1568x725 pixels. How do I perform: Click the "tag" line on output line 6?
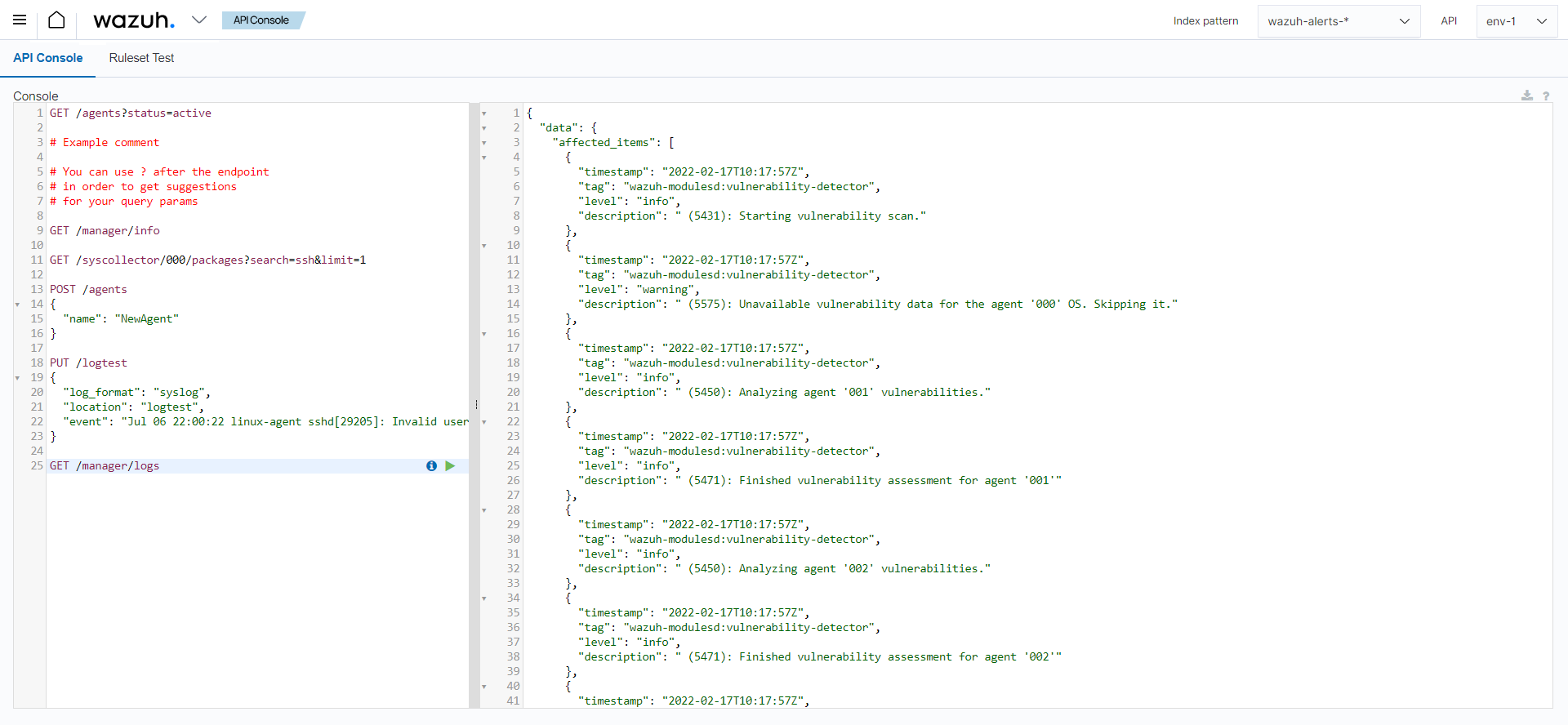[x=729, y=187]
